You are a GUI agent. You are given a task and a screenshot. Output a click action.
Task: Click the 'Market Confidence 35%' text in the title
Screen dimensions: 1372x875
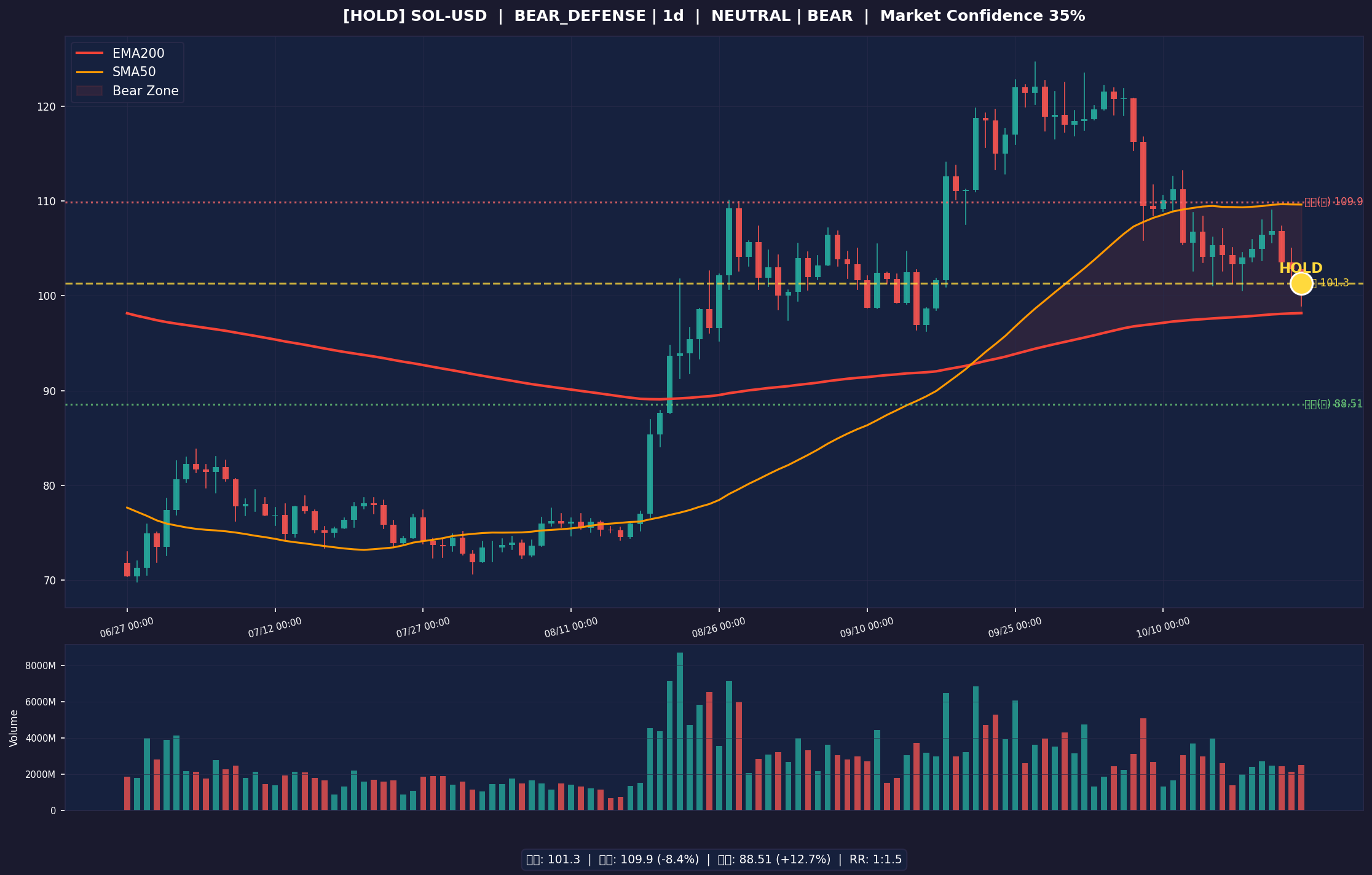982,16
